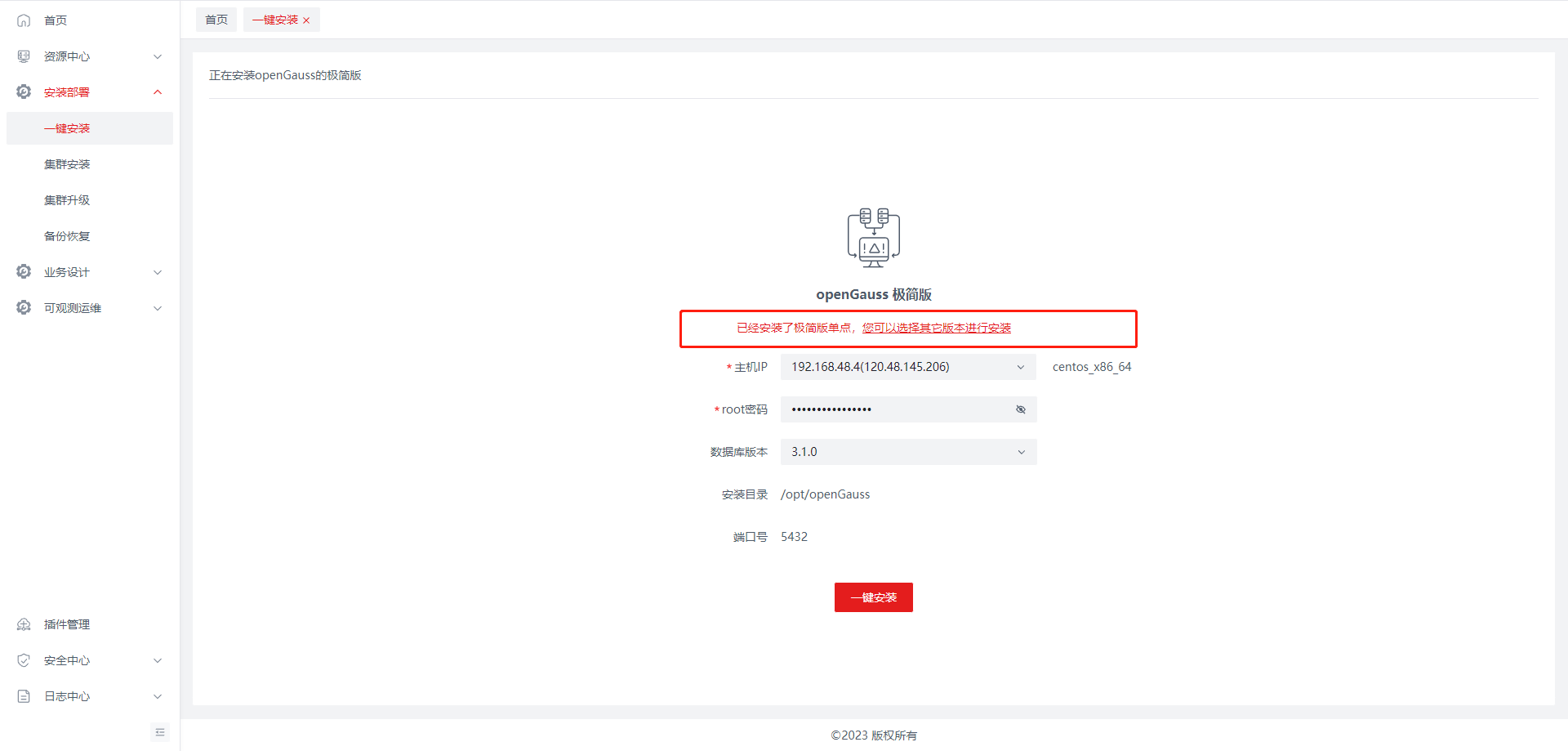This screenshot has height=751, width=1568.
Task: Collapse the sidebar with bottom menu icon
Action: click(160, 732)
